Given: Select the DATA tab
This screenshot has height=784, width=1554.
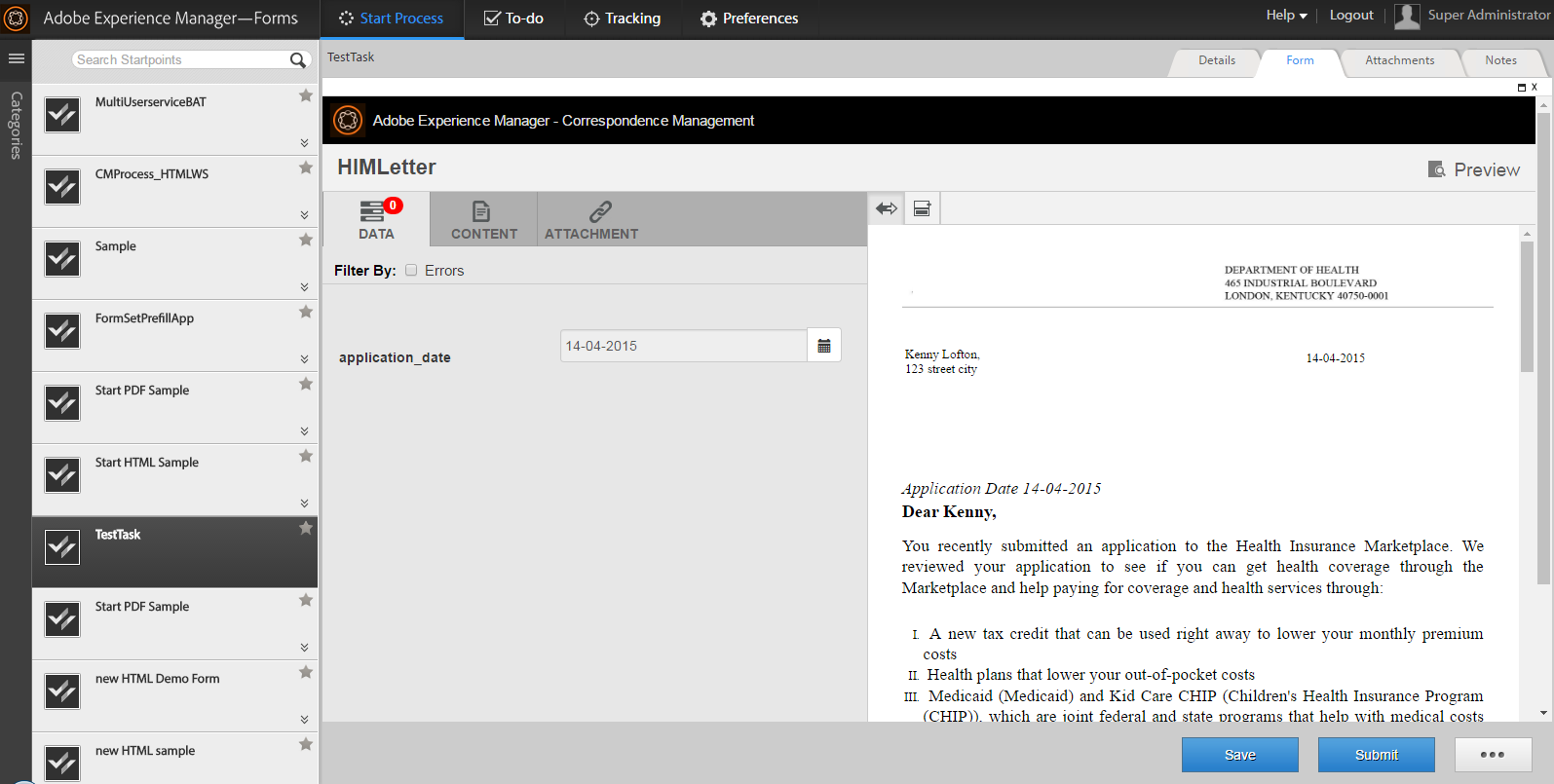Looking at the screenshot, I should [376, 219].
